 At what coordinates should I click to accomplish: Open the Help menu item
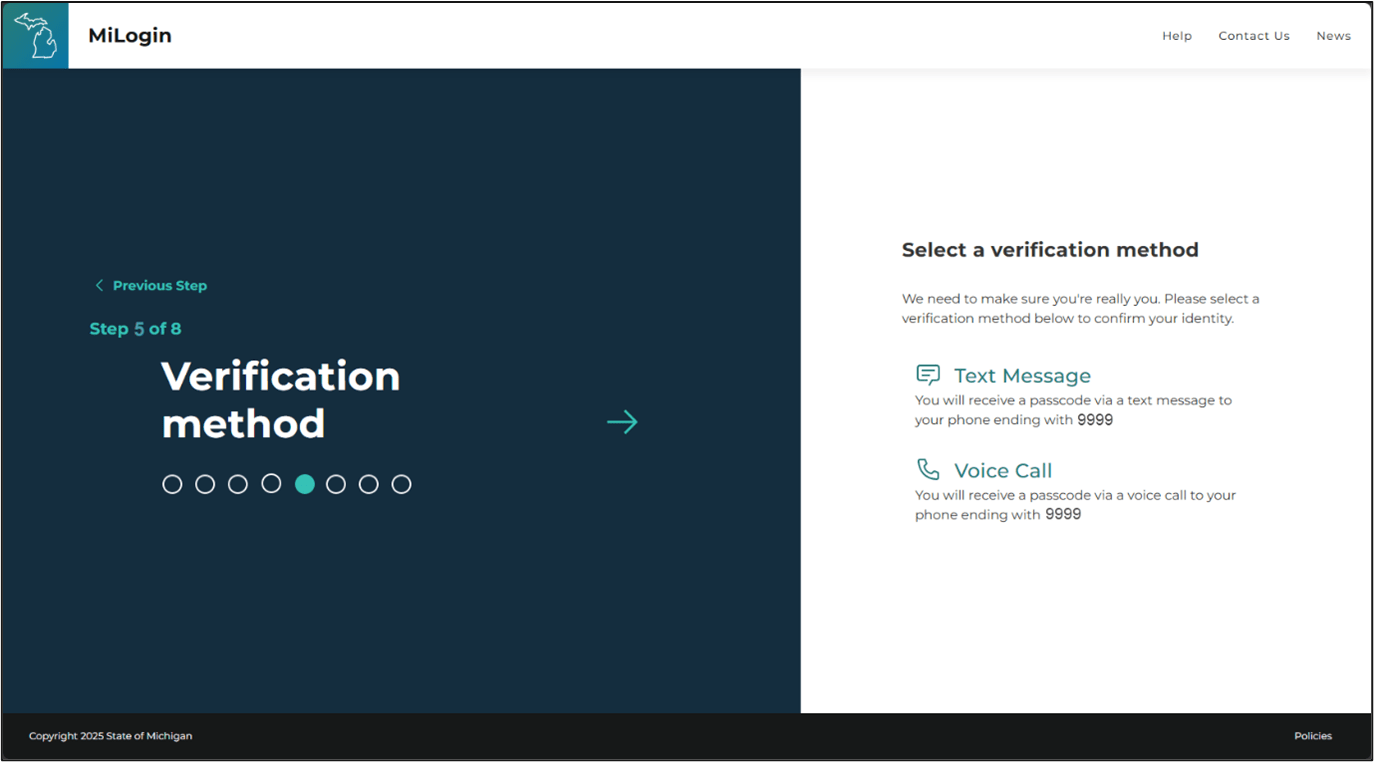[1177, 35]
